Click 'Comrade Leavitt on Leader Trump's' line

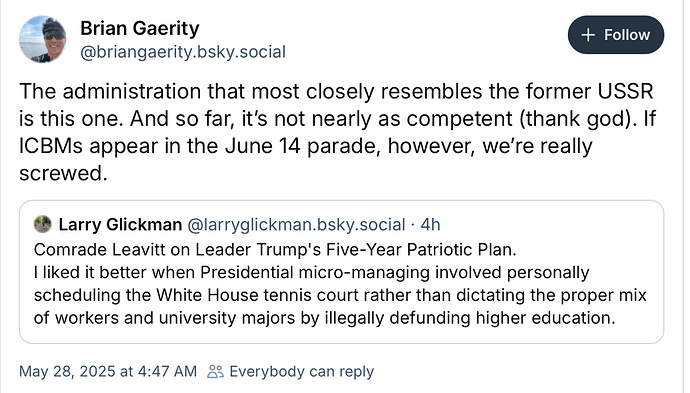coord(275,250)
